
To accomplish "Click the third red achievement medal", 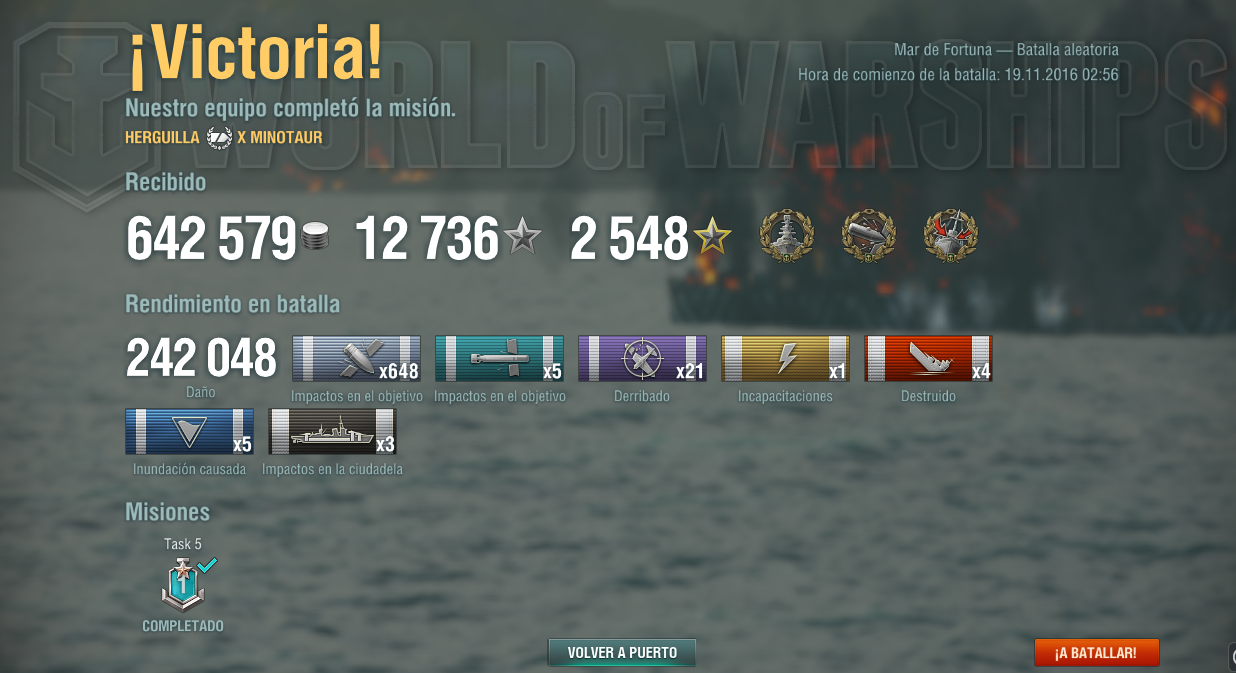I will tap(950, 236).
